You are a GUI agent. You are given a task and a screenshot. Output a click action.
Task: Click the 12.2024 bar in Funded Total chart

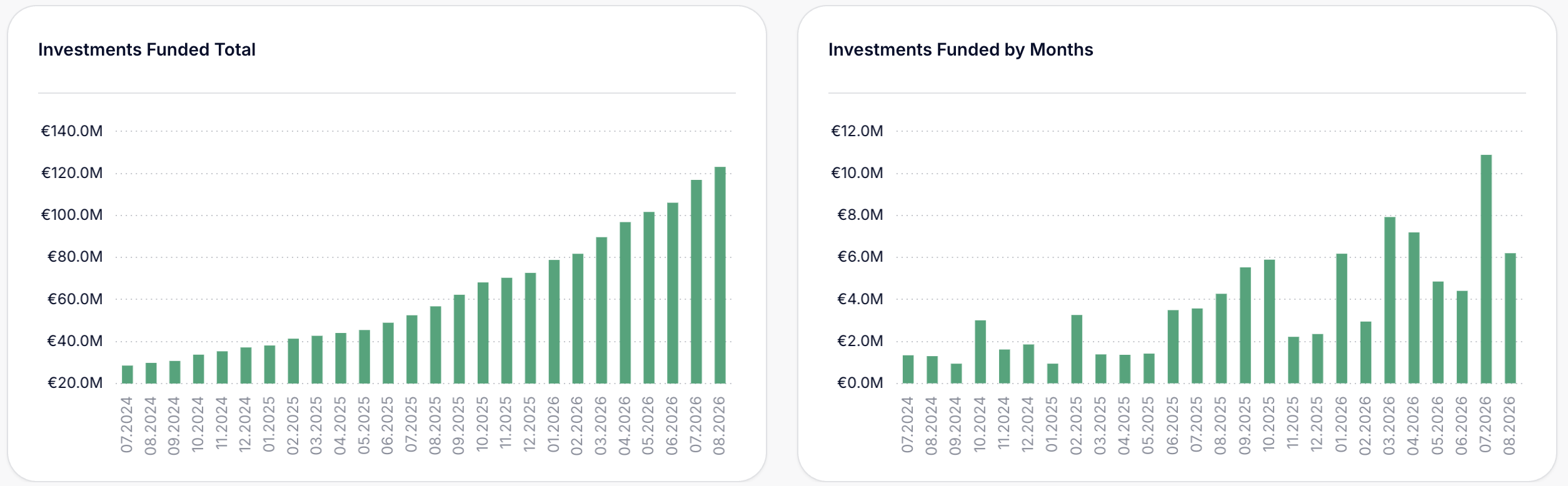246,365
